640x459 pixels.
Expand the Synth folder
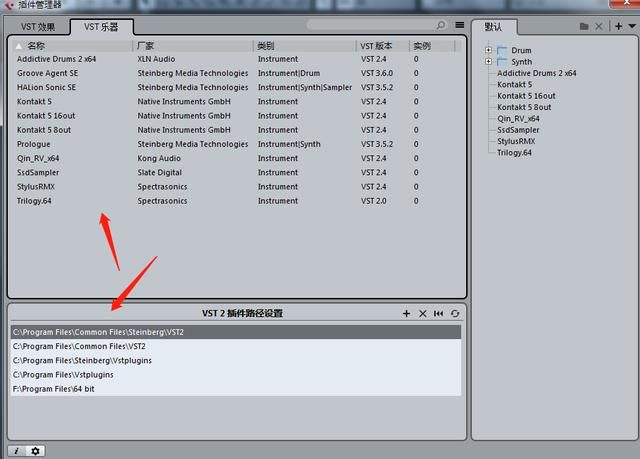(x=489, y=62)
